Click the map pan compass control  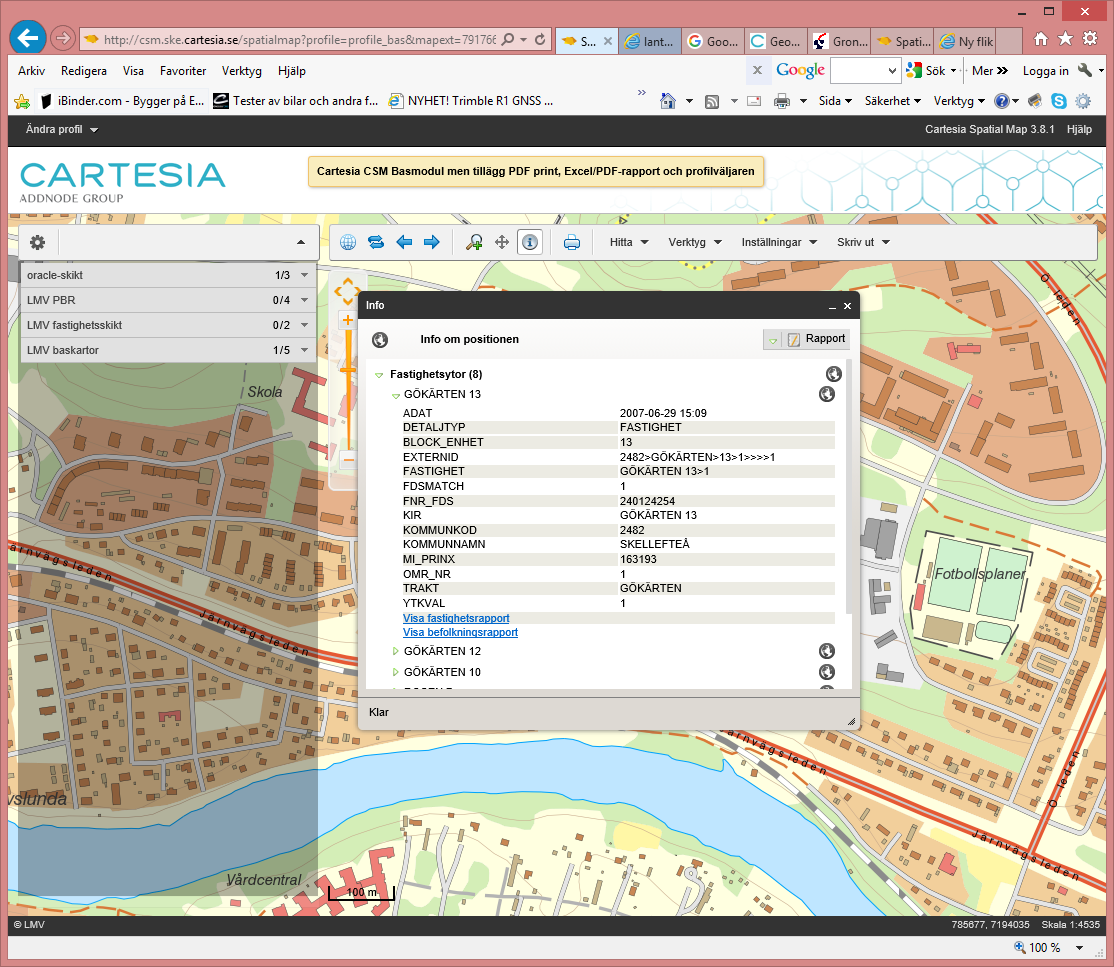(x=347, y=291)
